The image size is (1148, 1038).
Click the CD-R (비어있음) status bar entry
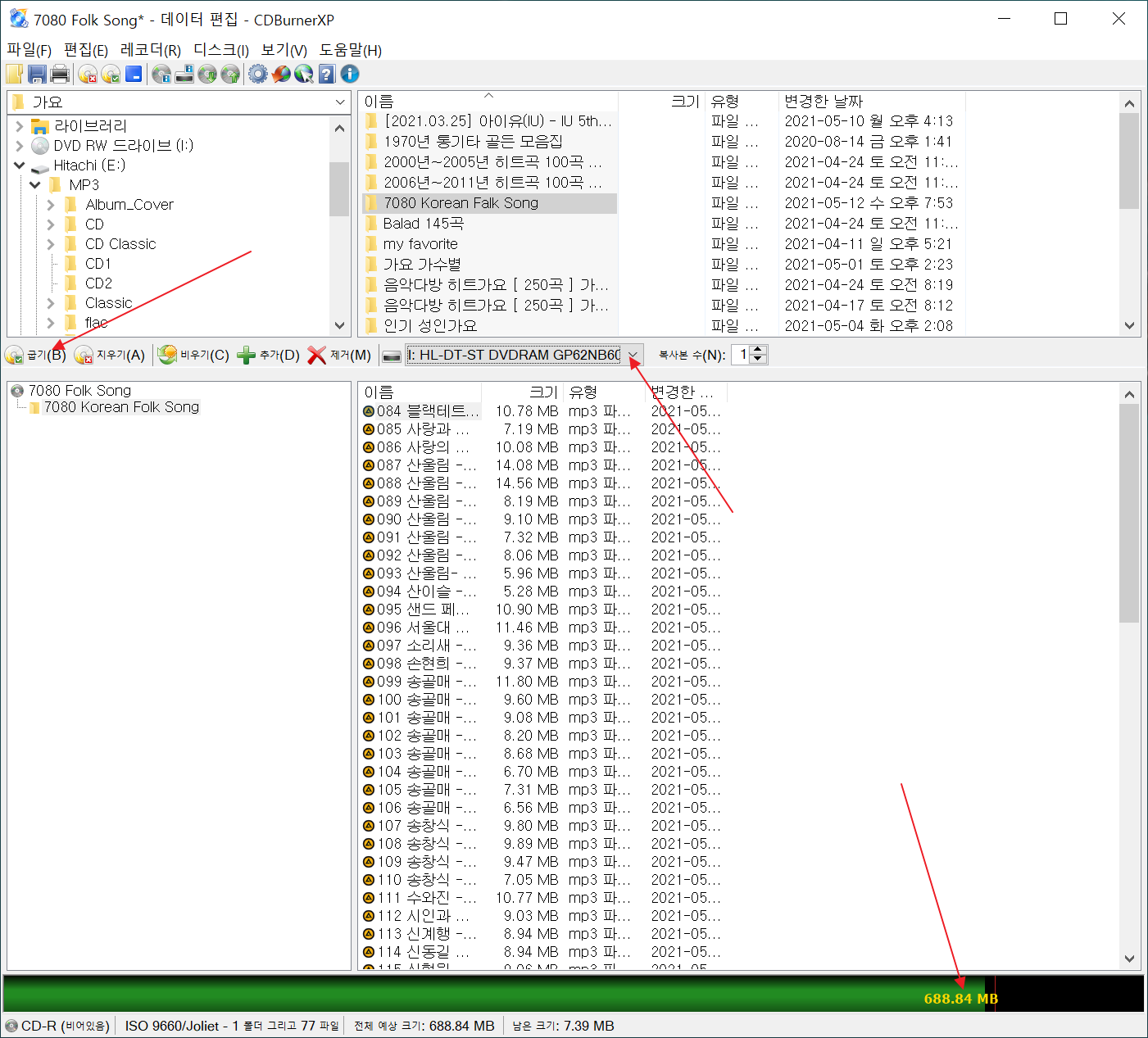57,1026
